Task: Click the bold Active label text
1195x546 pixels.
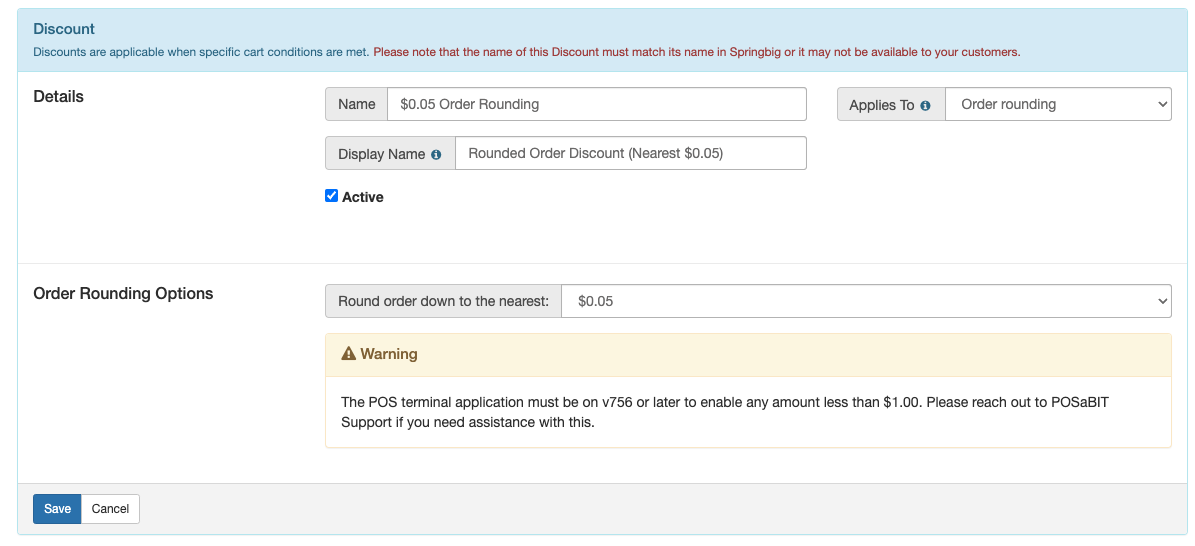Action: coord(363,197)
